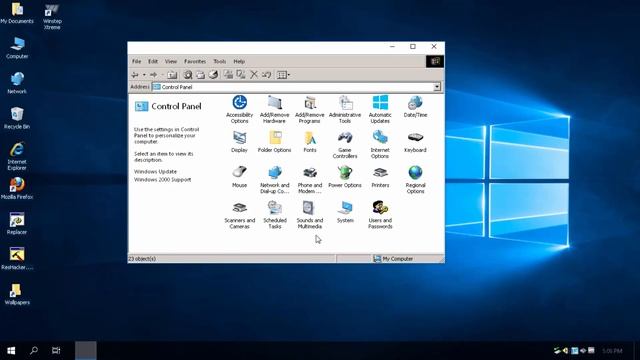Select Winstep Xtreme desktop shortcut
This screenshot has width=640, height=360.
tap(52, 16)
